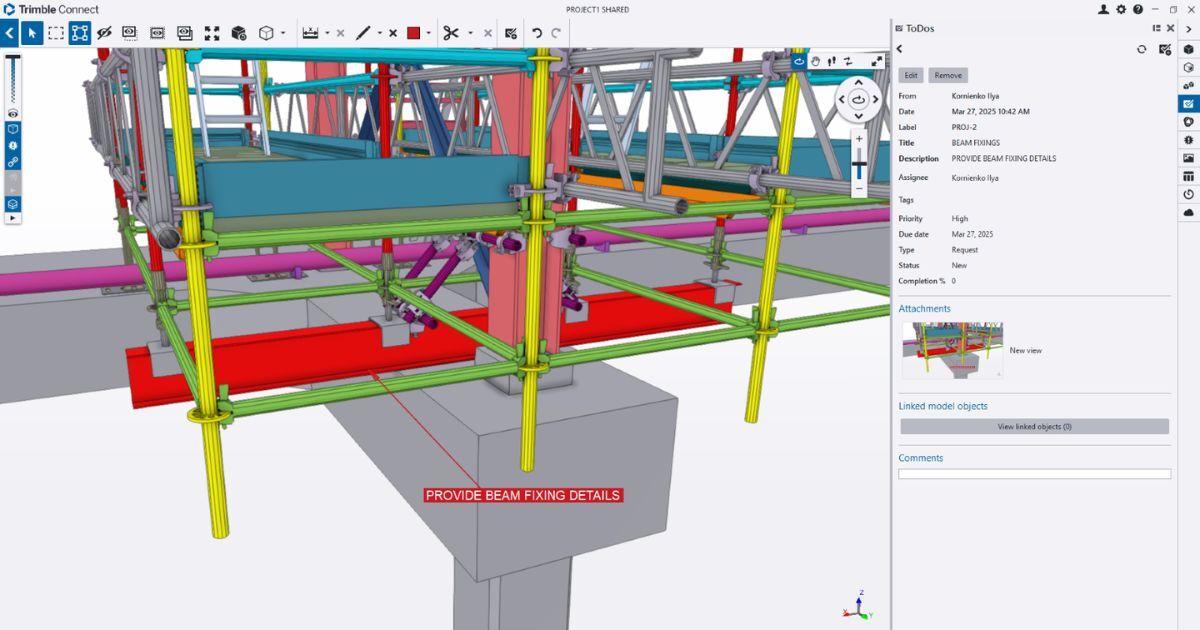Fit the model to view with arrows icon
1200x630 pixels.
pos(212,32)
